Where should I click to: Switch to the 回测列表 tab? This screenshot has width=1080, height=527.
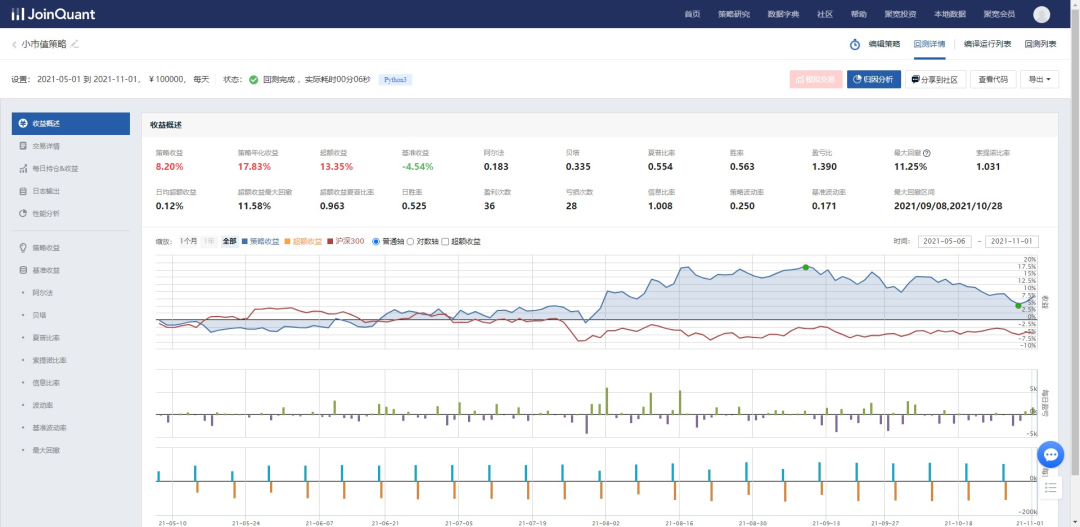1040,44
